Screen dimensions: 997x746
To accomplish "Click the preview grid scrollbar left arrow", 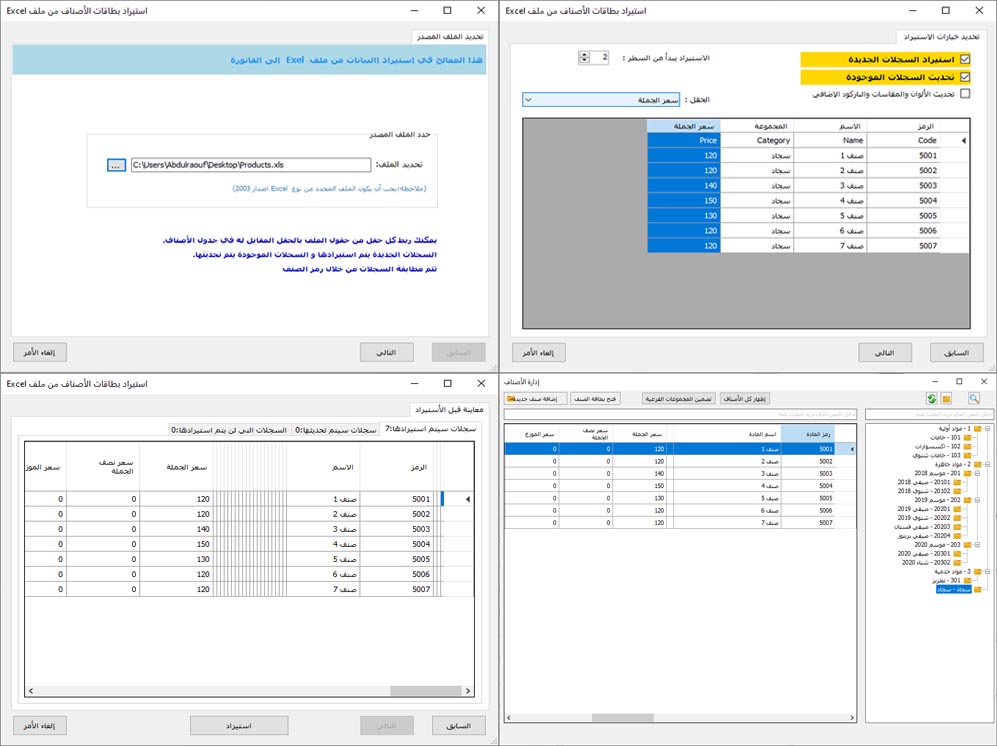I will pos(31,691).
